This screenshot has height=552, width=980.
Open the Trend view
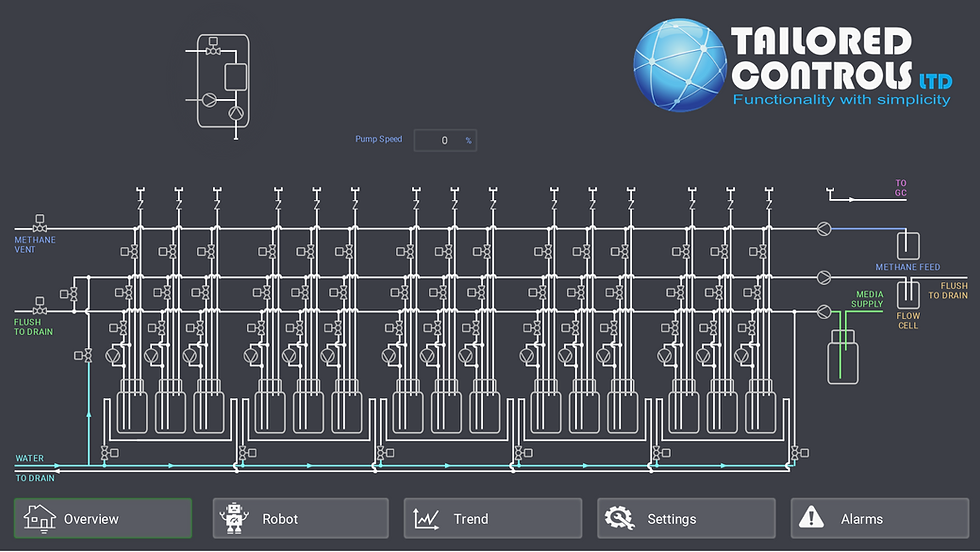click(x=493, y=518)
